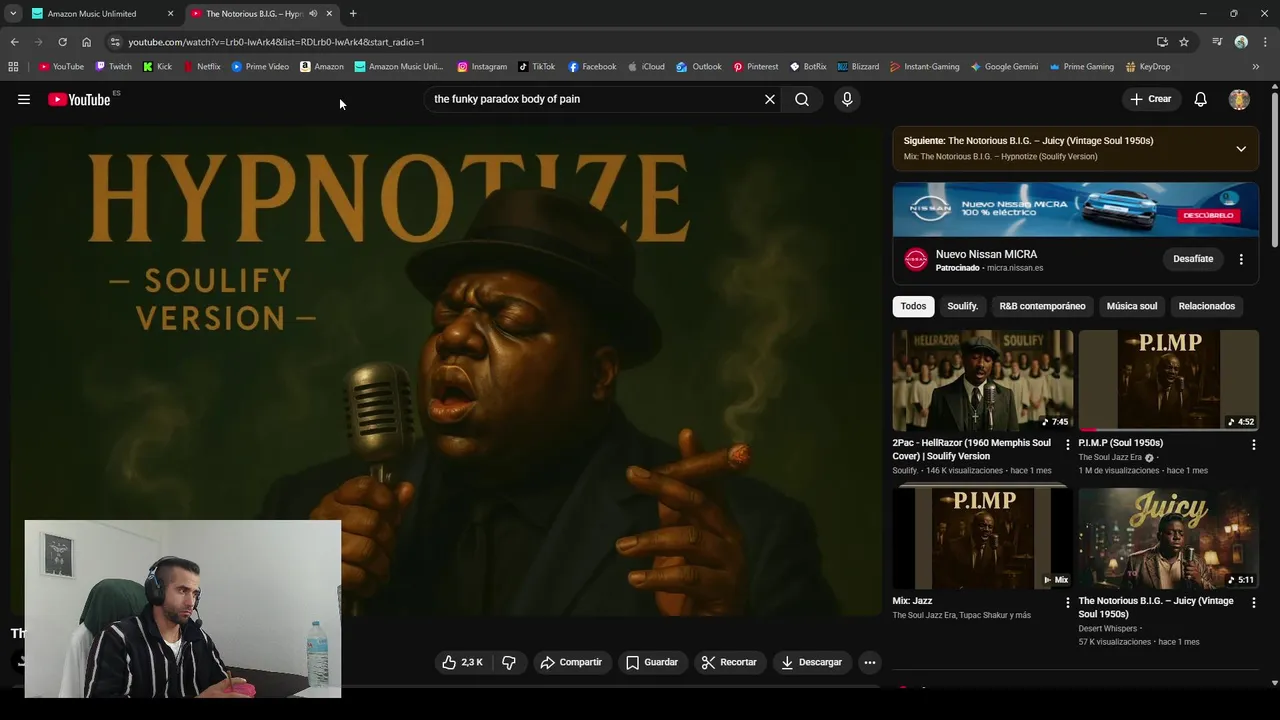Viewport: 1280px width, 720px height.
Task: Mute the YouTube tab audio icon
Action: point(313,14)
